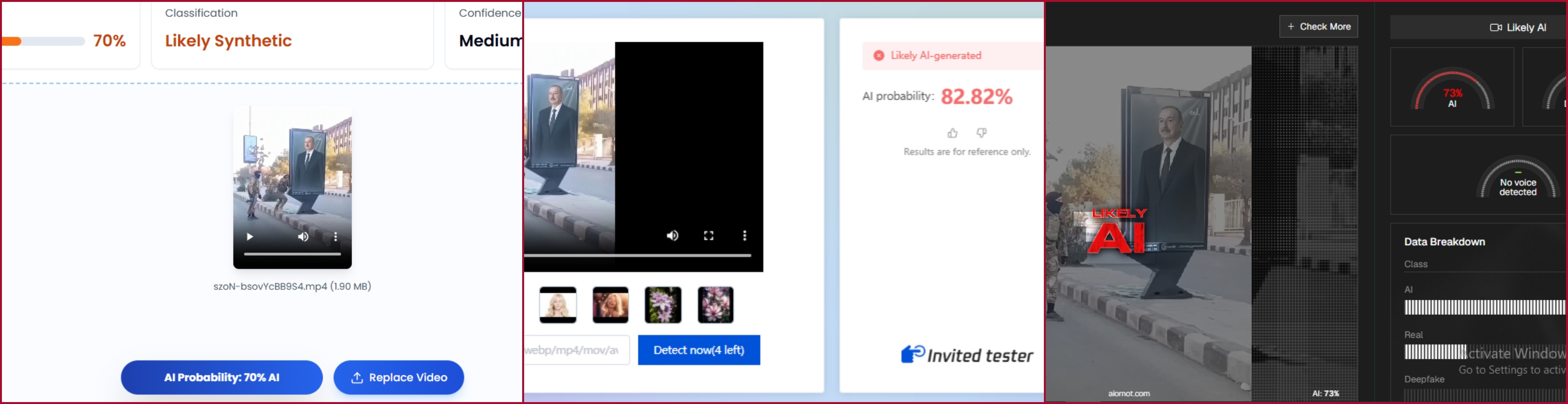Click the video camera icon beside Likely AI

1495,27
